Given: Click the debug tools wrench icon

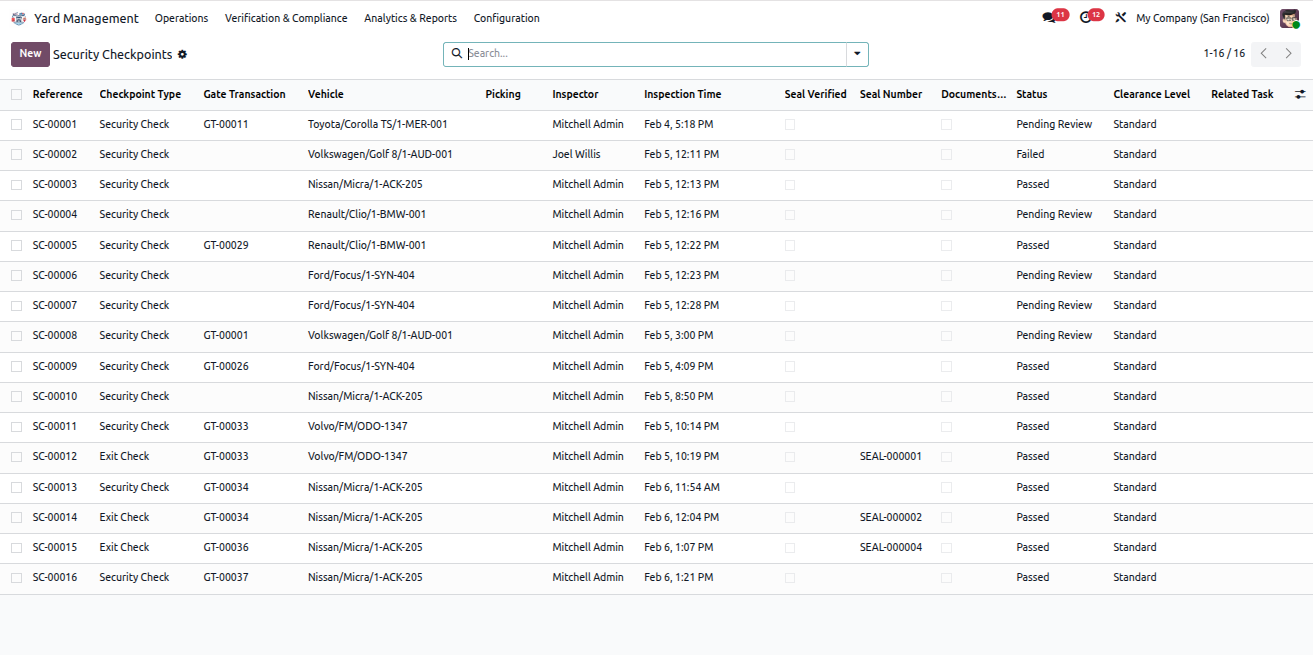Looking at the screenshot, I should 1120,18.
